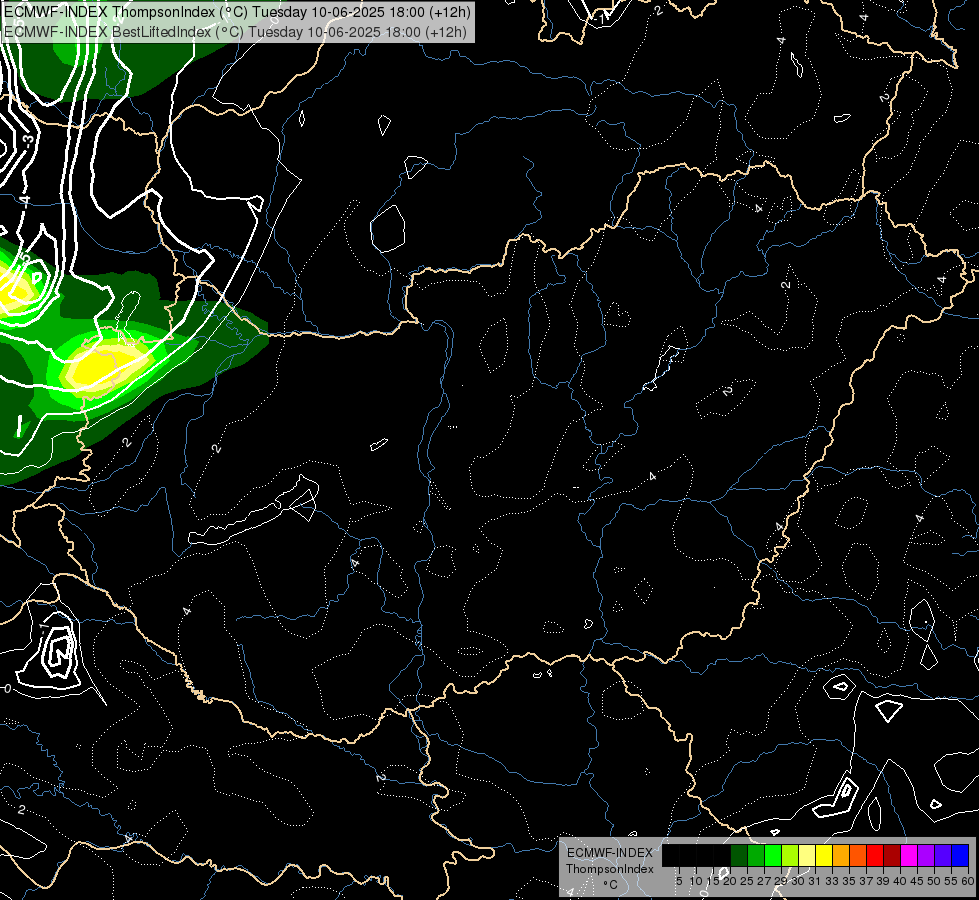979x900 pixels.
Task: Click the °C unit label in the legend
Action: pos(610,885)
